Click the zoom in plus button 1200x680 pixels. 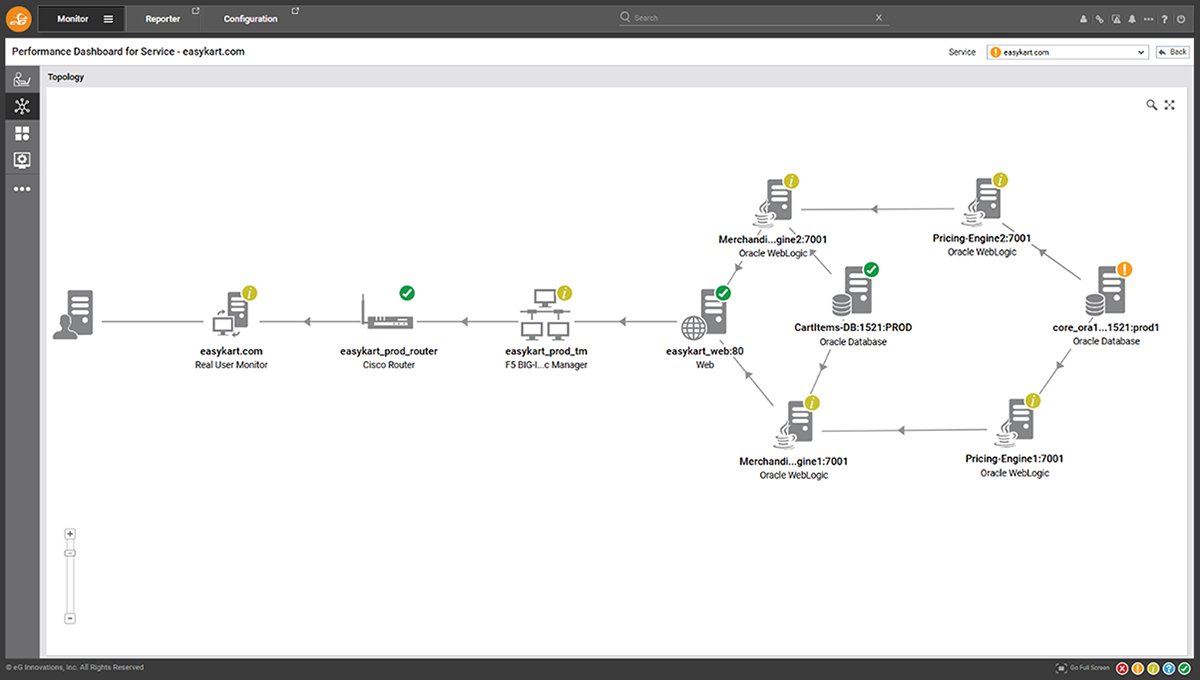[70, 534]
